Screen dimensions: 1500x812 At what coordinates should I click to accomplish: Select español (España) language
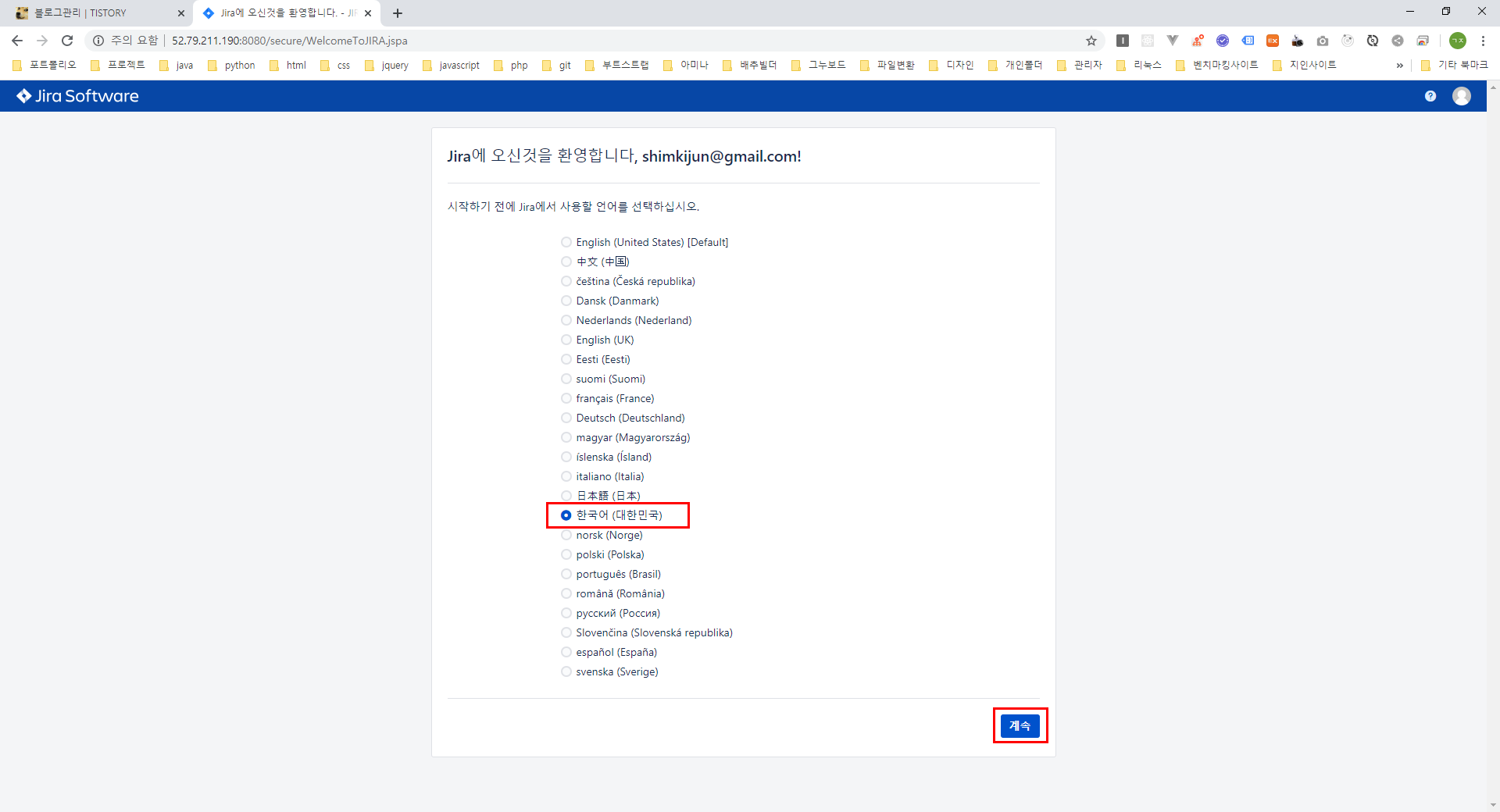(566, 652)
